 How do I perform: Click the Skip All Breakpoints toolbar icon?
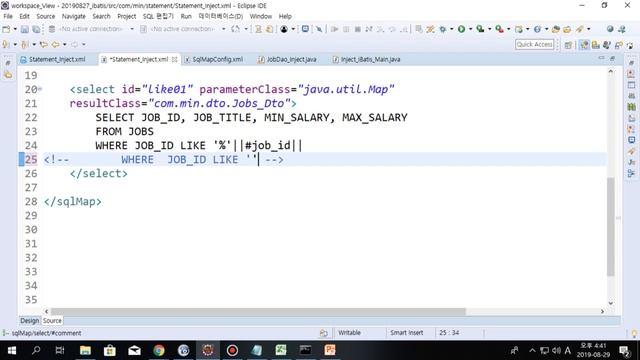point(319,29)
